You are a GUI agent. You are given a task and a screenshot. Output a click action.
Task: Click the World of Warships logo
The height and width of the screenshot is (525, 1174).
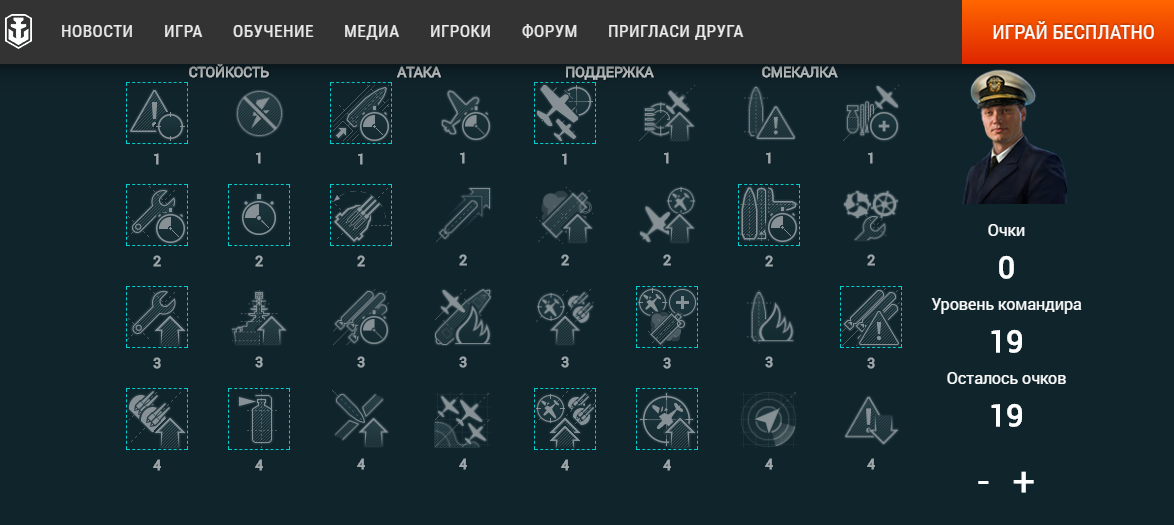[18, 31]
